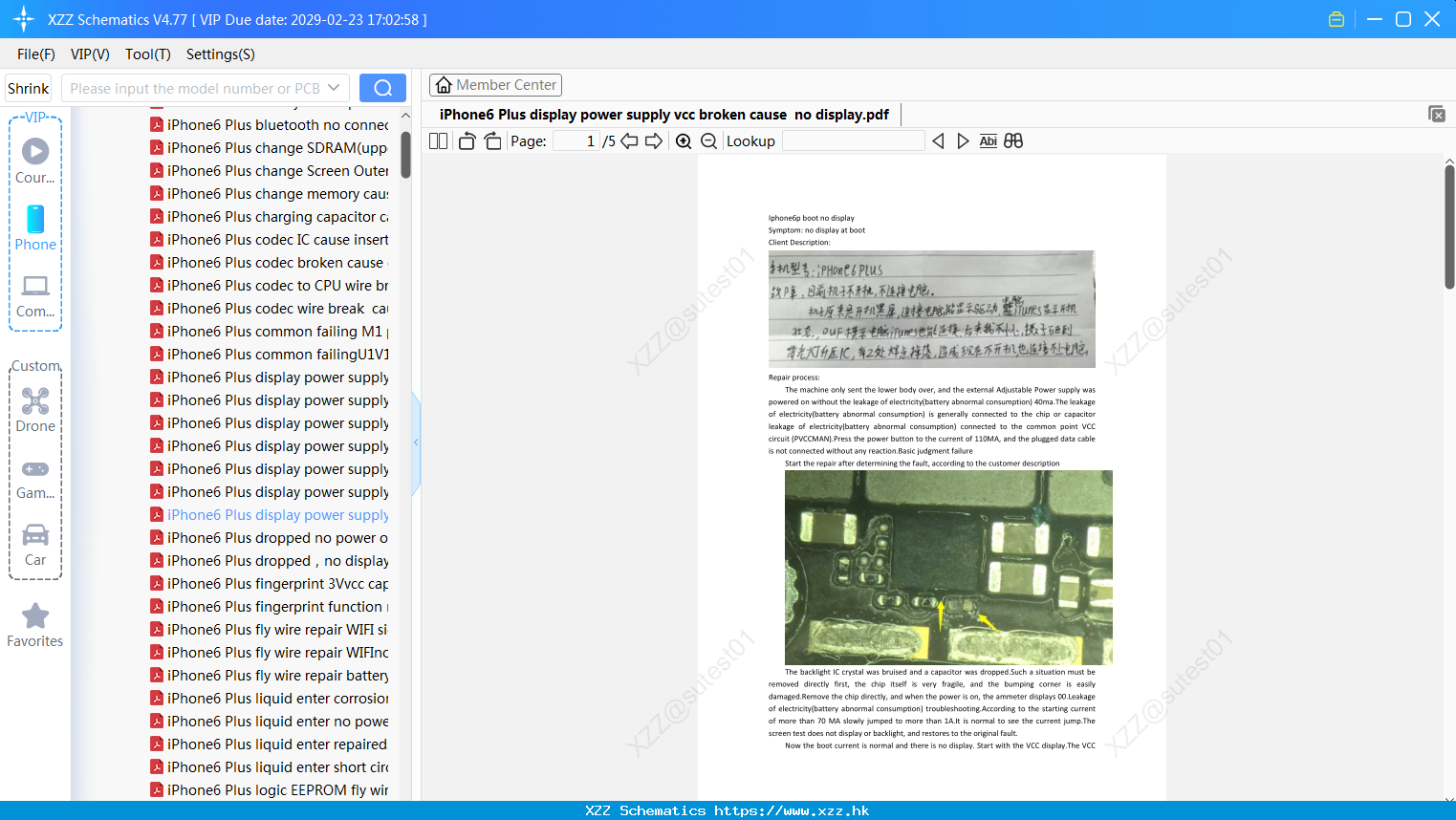This screenshot has height=820, width=1456.
Task: Open the model number dropdown arrow
Action: tap(334, 88)
